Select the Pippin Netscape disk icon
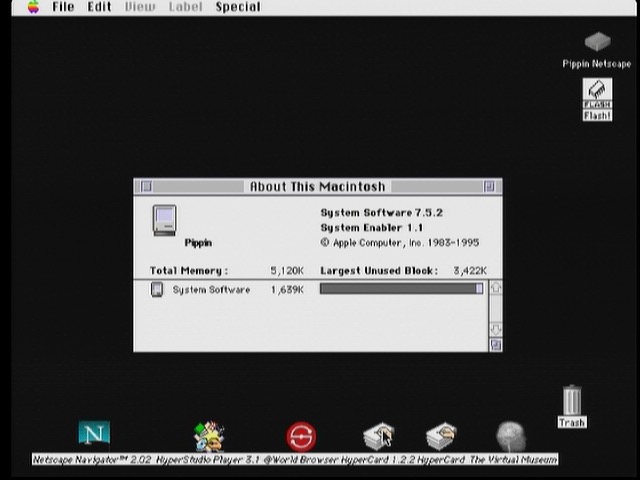Screen dimensions: 640x480 [x=597, y=42]
